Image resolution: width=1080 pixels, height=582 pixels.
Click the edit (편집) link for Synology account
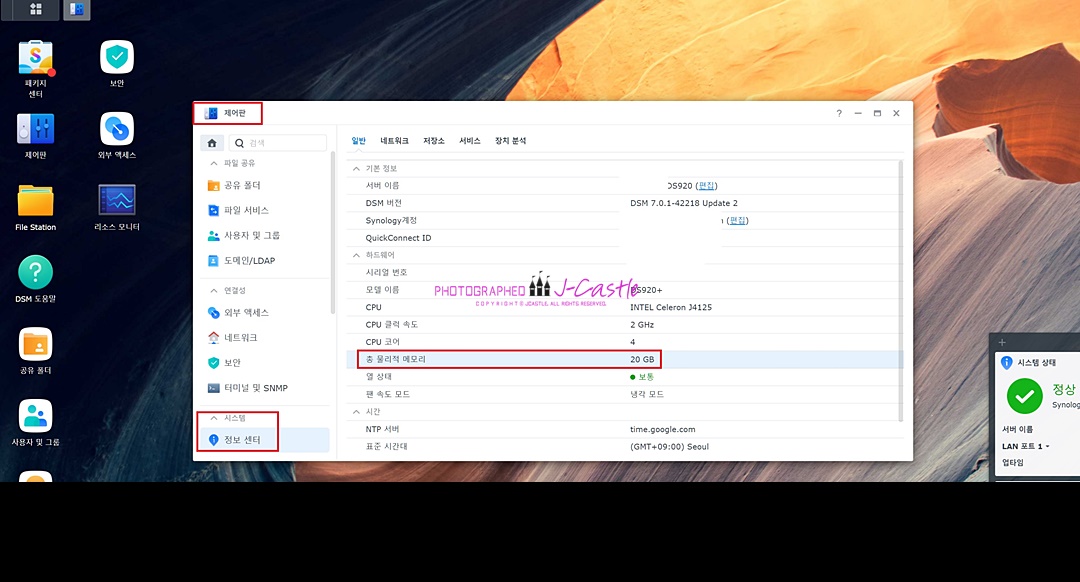(738, 220)
